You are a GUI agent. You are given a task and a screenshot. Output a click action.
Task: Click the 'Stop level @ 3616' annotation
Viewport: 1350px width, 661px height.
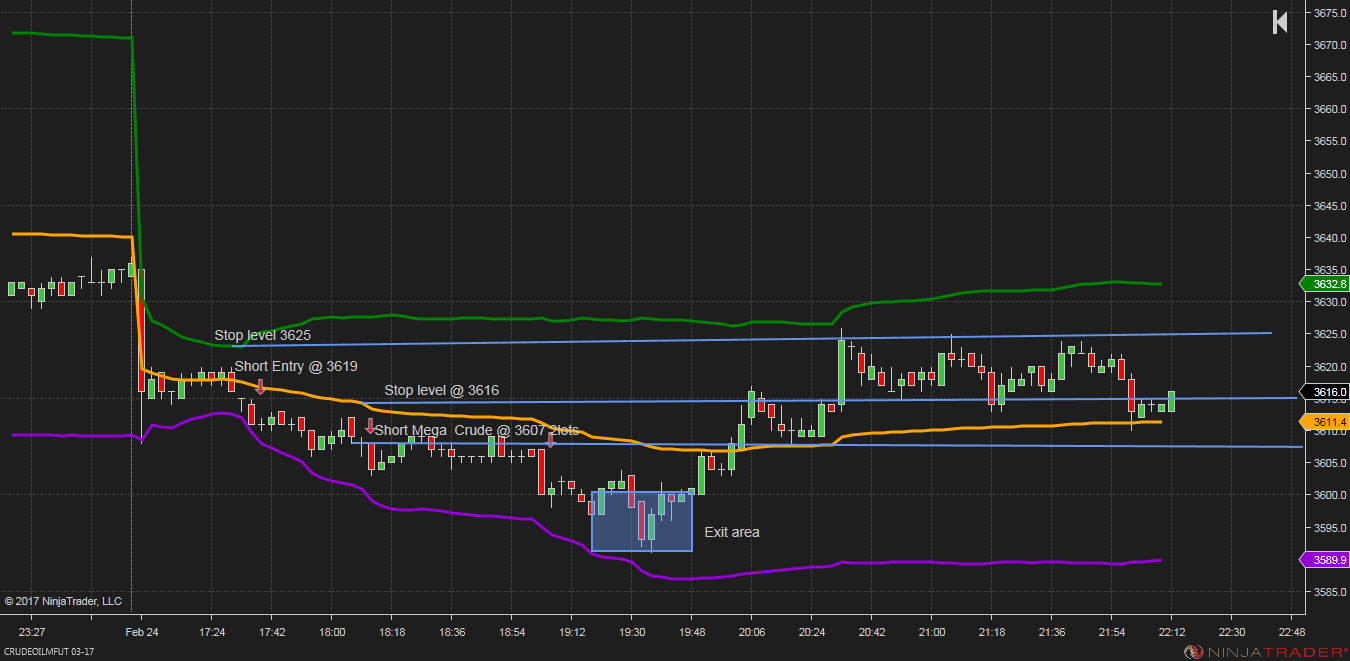click(x=442, y=390)
